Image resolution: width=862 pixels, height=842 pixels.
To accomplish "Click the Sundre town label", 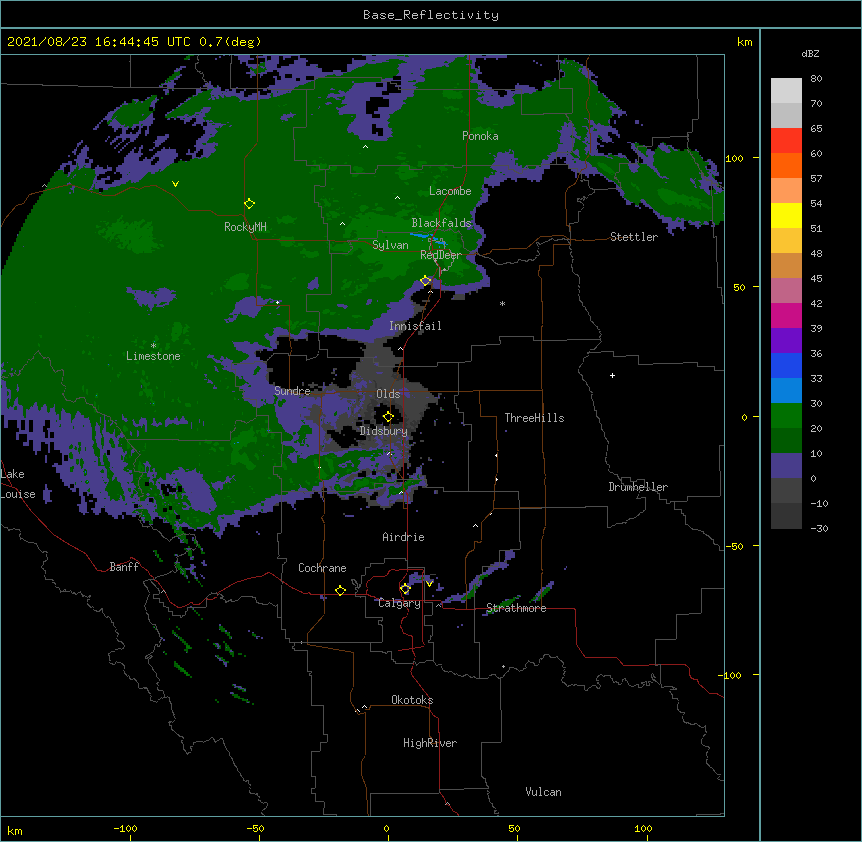I will click(x=292, y=391).
